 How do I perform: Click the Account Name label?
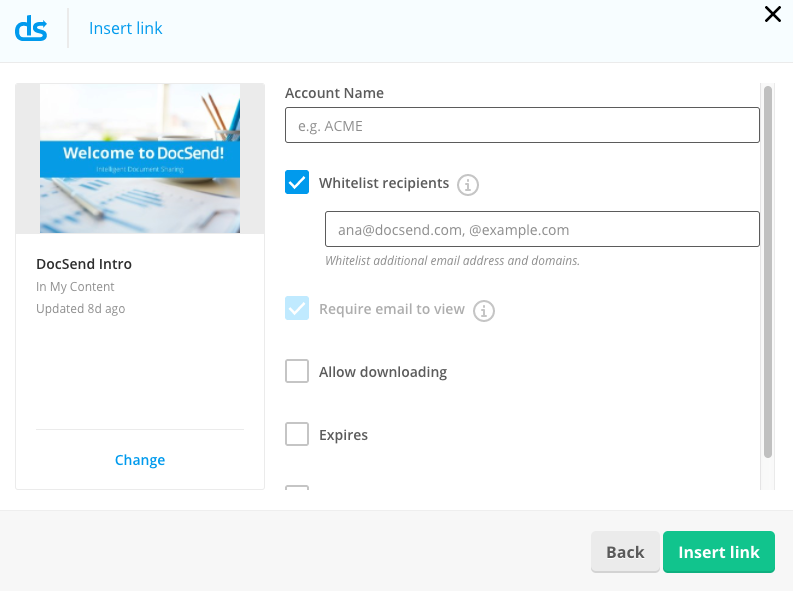(334, 93)
